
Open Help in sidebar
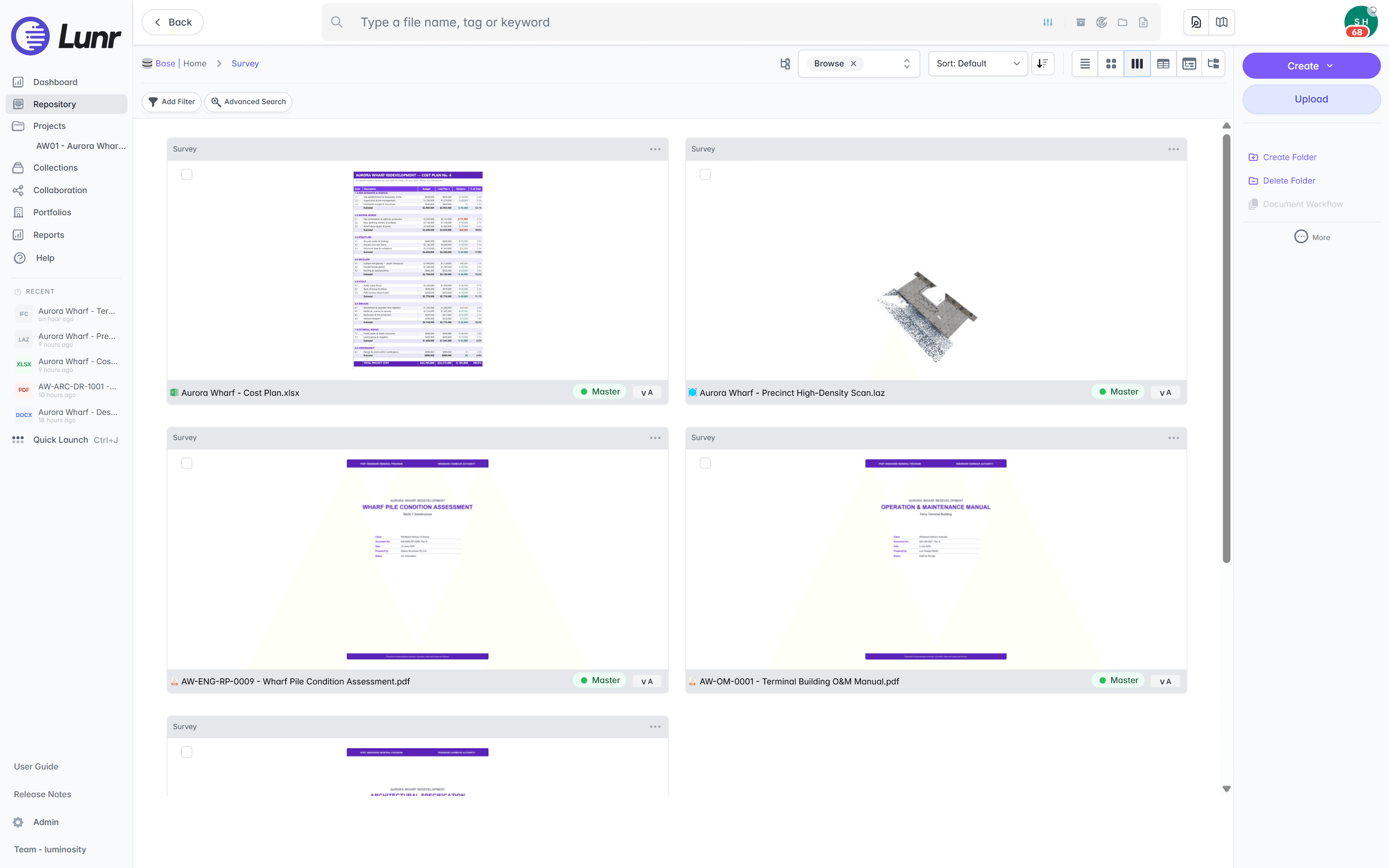coord(45,258)
